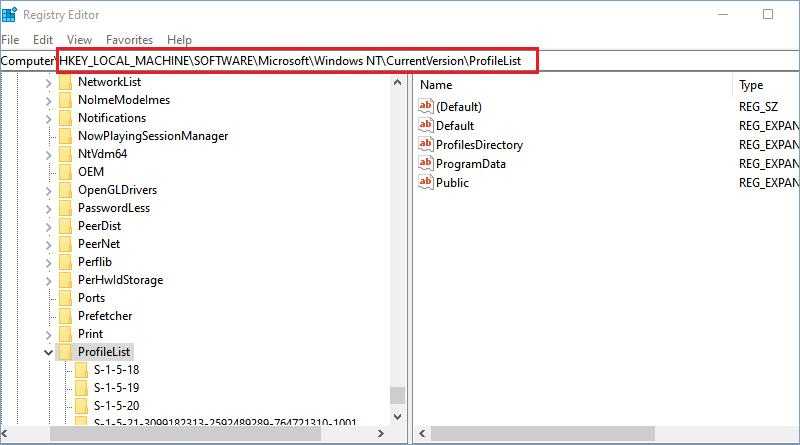This screenshot has width=800, height=445.
Task: Click the tree pane scroll left arrow
Action: point(5,433)
